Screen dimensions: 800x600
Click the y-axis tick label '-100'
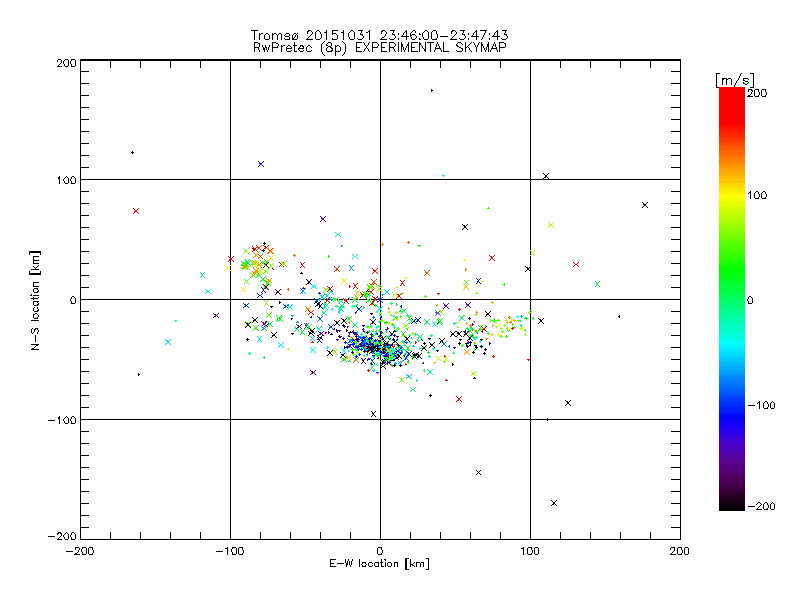[x=62, y=420]
